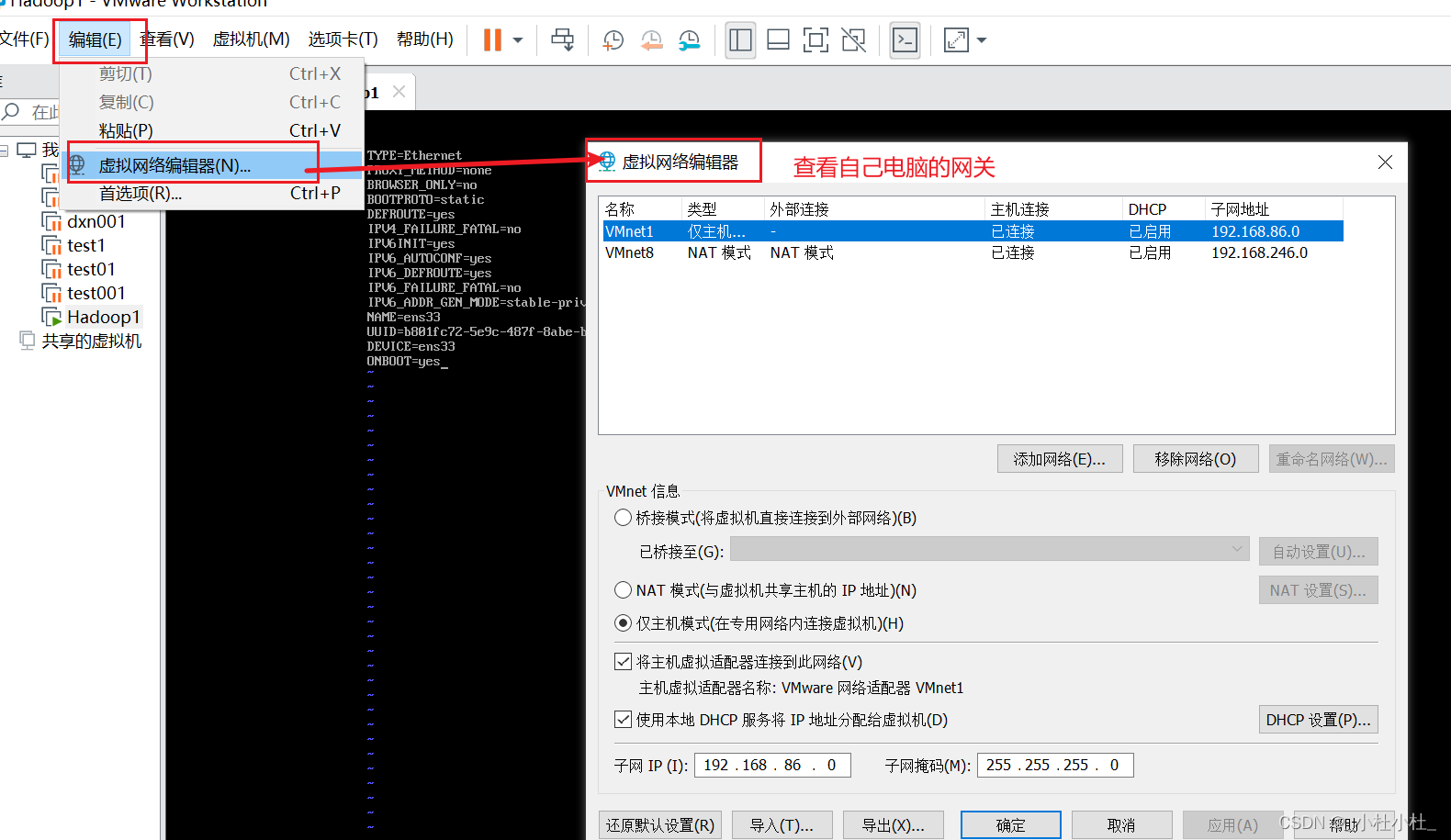Click the library search magnifier icon
1451x840 pixels.
click(11, 112)
